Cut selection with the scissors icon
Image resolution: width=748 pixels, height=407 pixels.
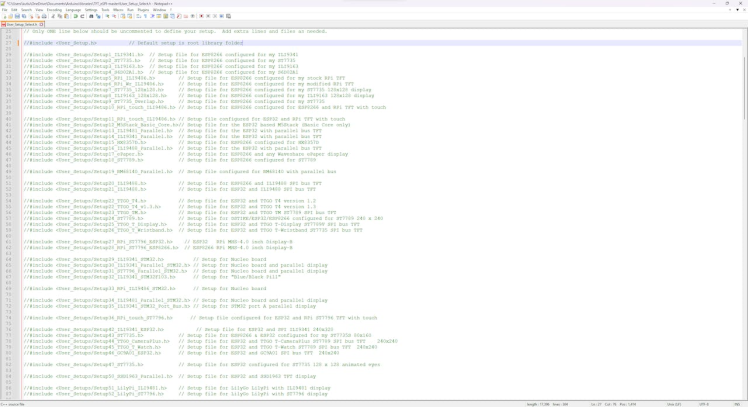click(x=53, y=16)
